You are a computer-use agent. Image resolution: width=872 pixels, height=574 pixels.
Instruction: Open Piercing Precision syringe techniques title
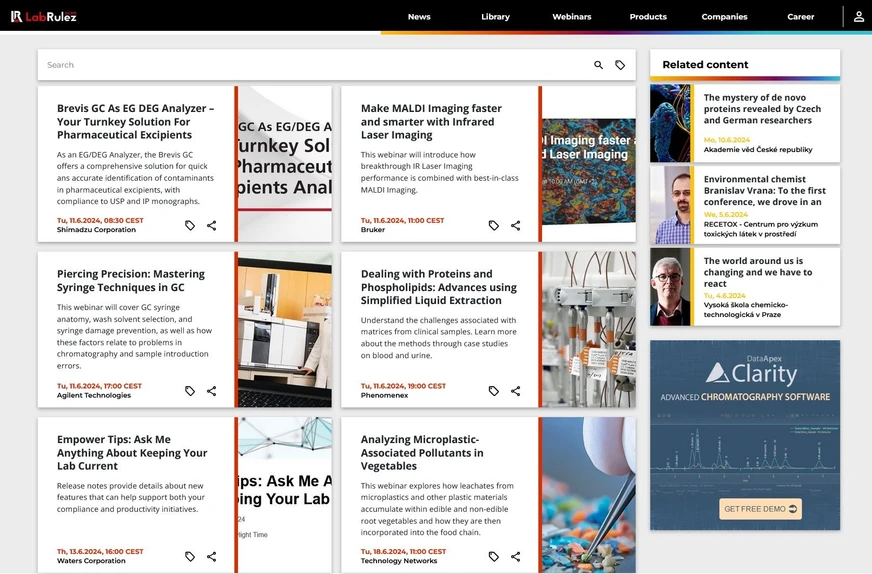click(x=131, y=280)
